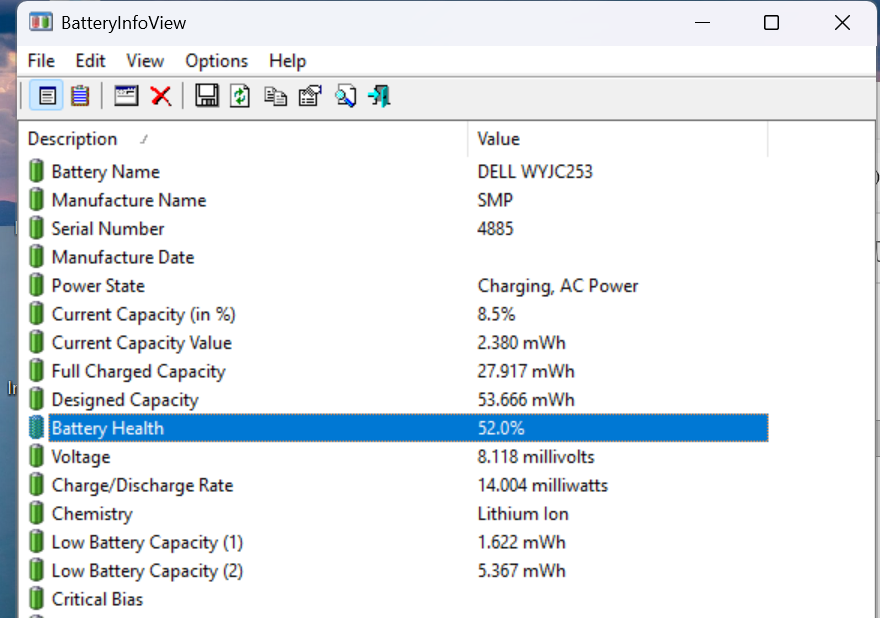The image size is (880, 618).
Task: Select the Current Capacity Value row label
Action: click(x=141, y=342)
